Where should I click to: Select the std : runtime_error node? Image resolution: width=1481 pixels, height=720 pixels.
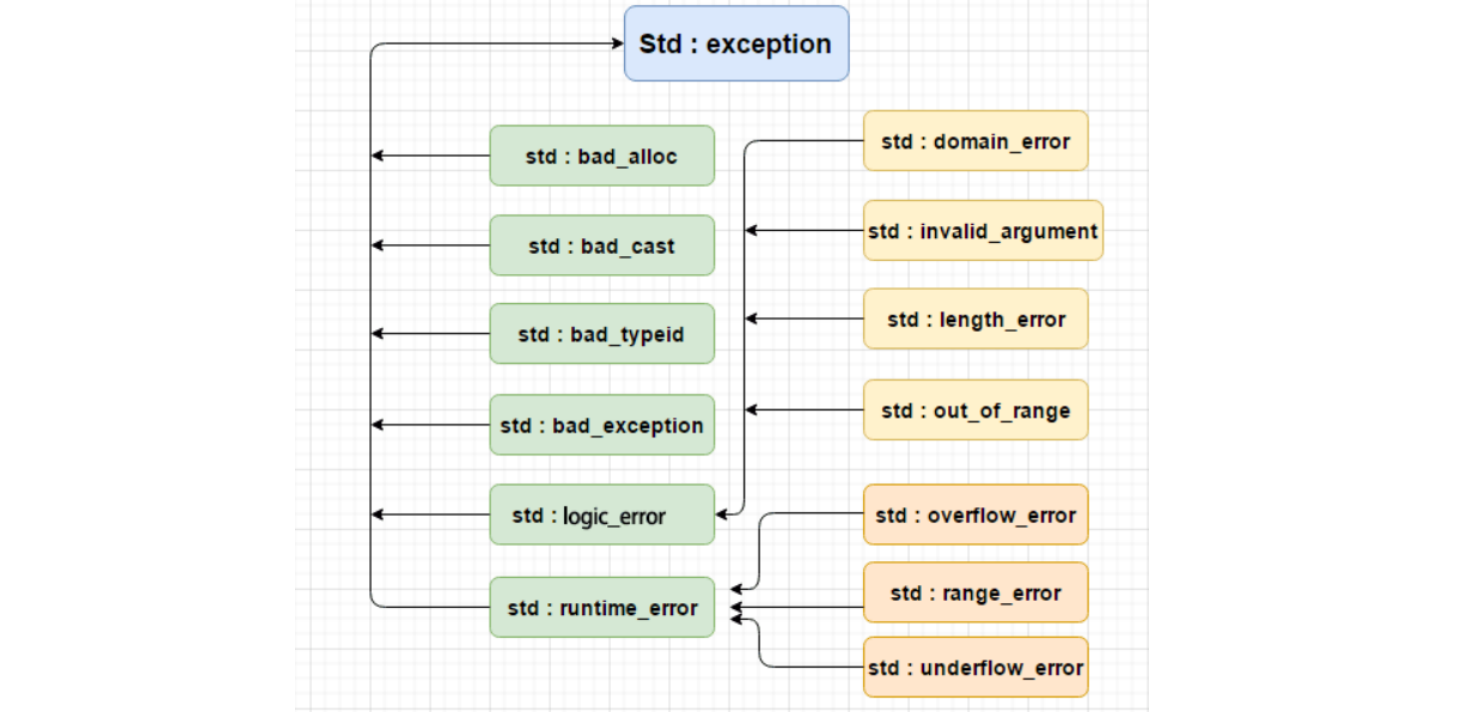602,607
